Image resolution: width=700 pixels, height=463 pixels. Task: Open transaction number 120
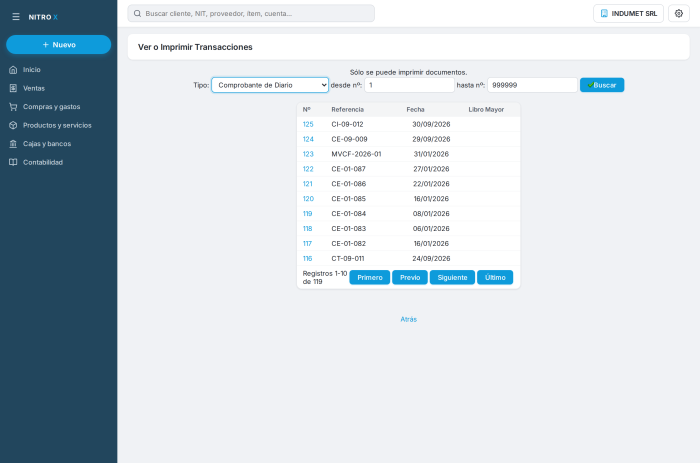point(308,199)
